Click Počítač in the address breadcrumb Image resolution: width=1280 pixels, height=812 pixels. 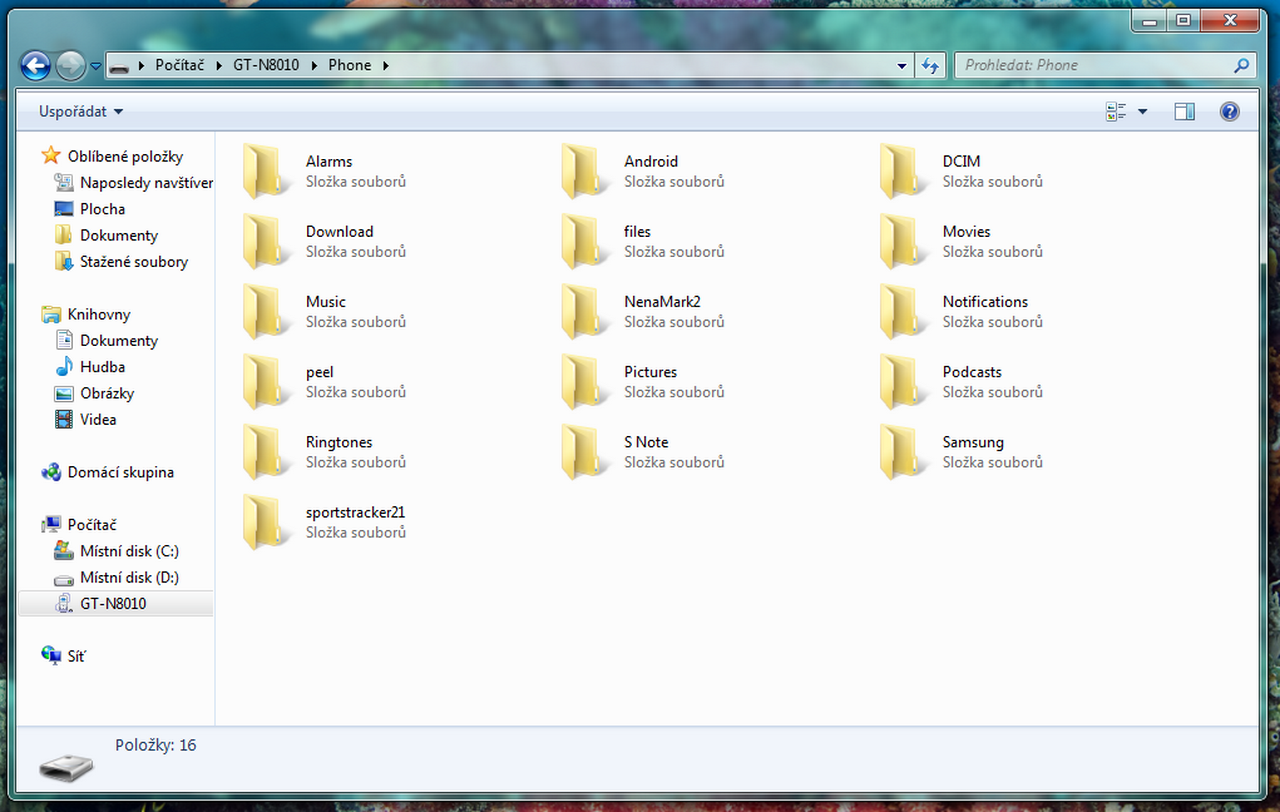[179, 65]
